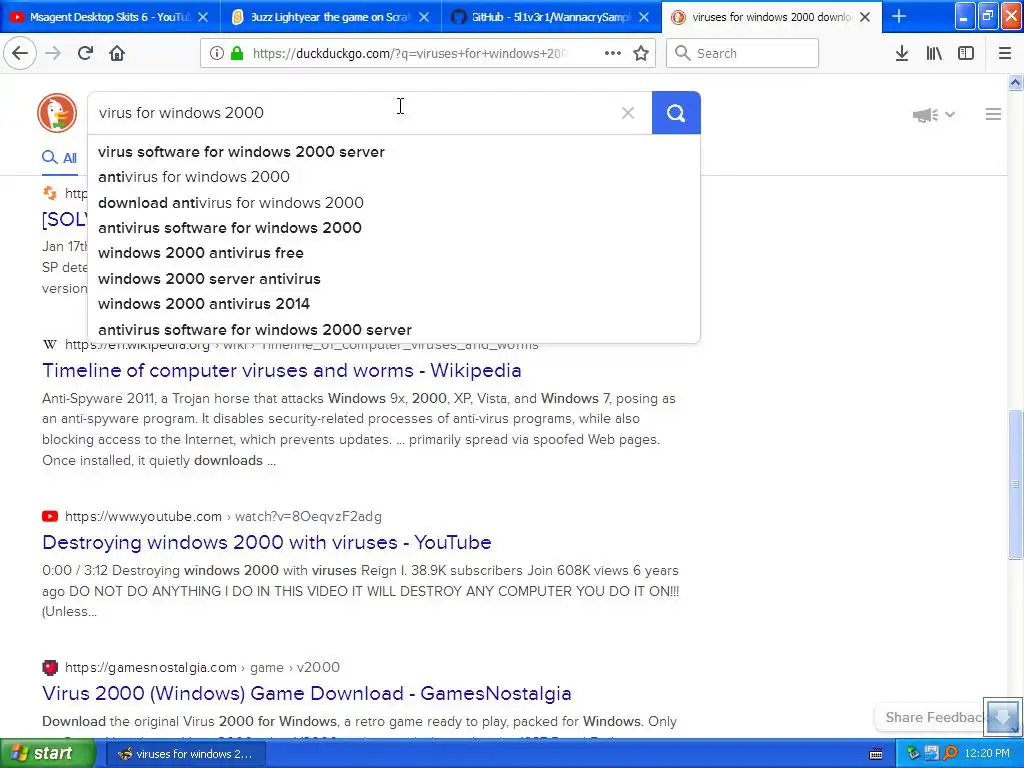
Task: Open the Downloads arrow panel
Action: tap(902, 53)
